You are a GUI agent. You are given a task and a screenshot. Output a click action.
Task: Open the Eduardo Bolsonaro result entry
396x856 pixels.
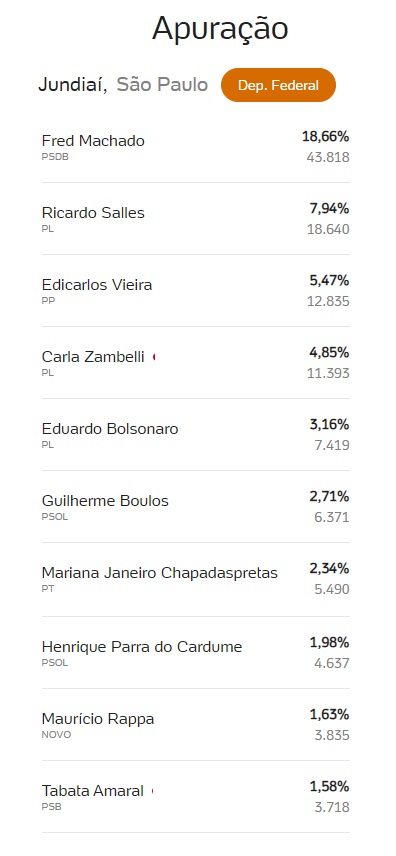coord(196,435)
